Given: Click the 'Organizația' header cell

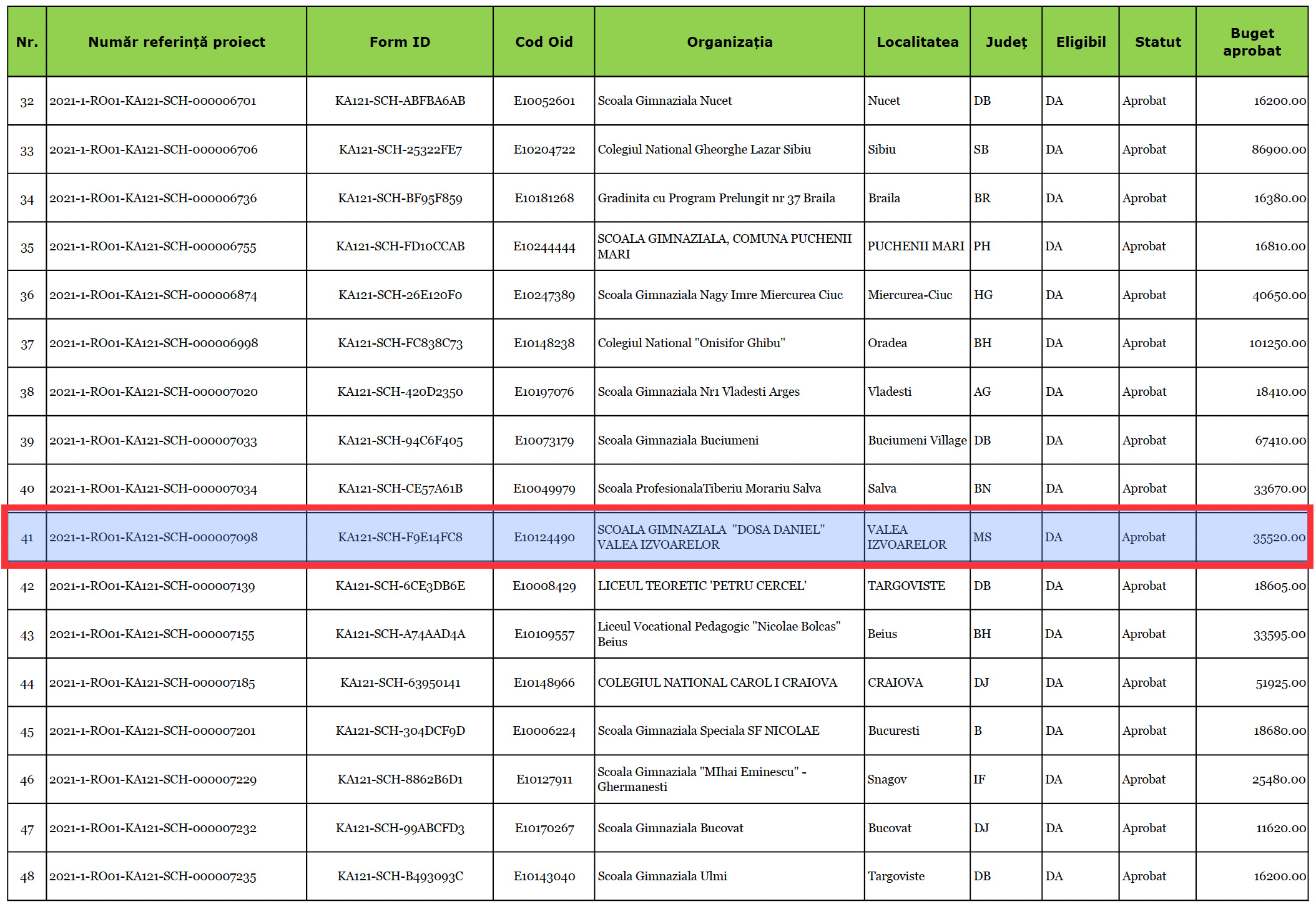Looking at the screenshot, I should (729, 42).
